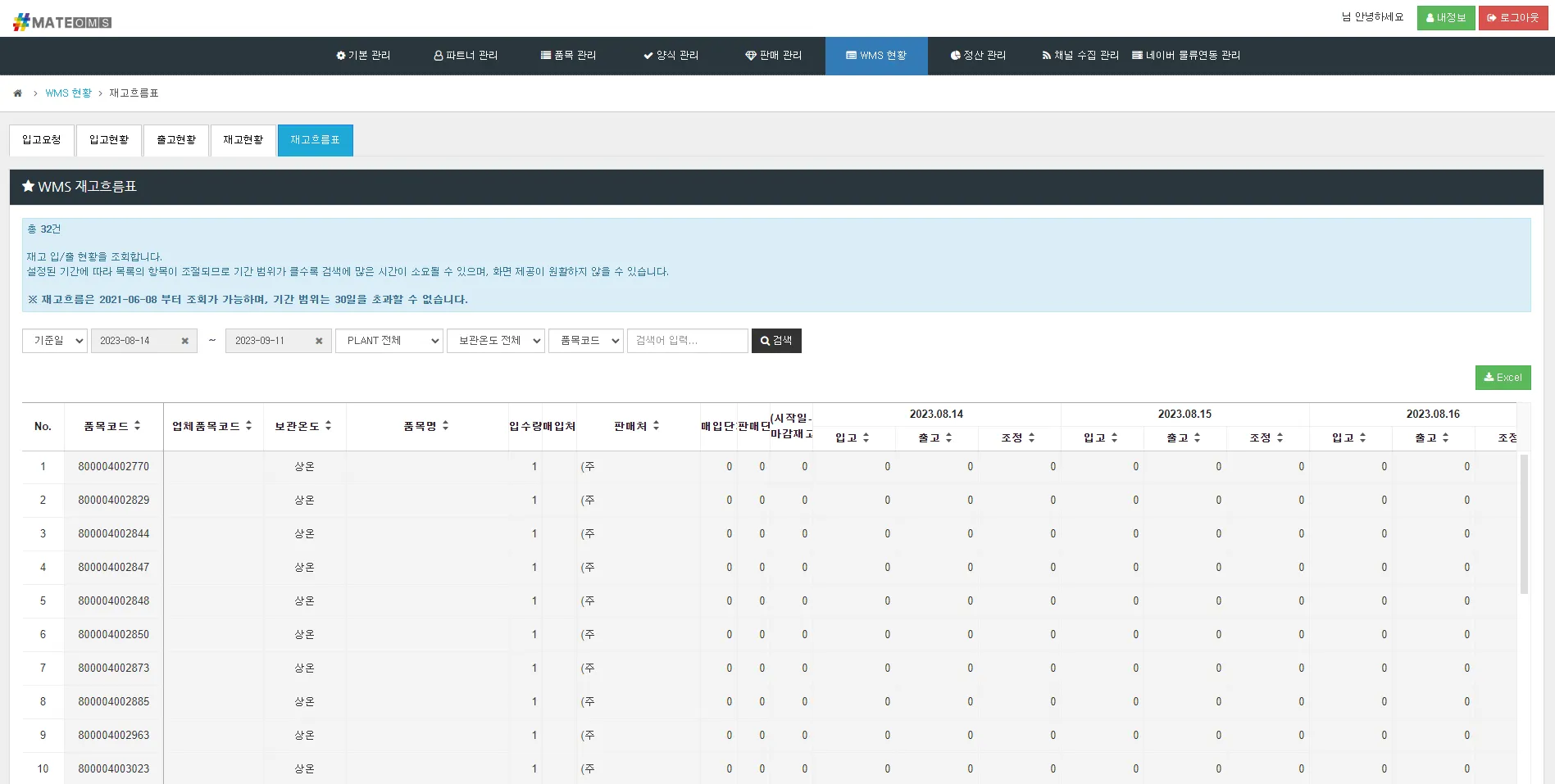Download table with Excel button

1503,378
